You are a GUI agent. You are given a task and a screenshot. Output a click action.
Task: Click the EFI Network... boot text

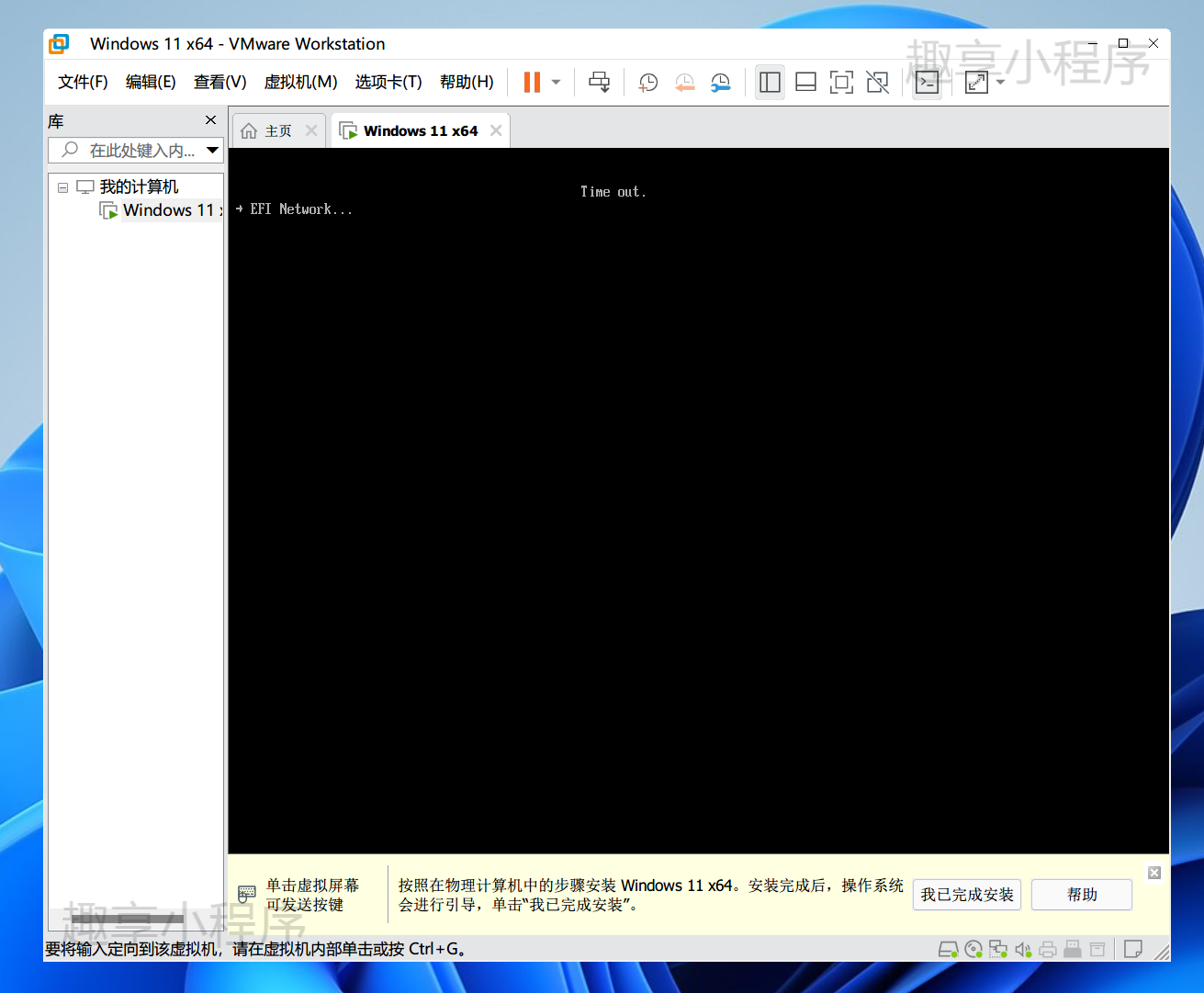click(x=301, y=209)
